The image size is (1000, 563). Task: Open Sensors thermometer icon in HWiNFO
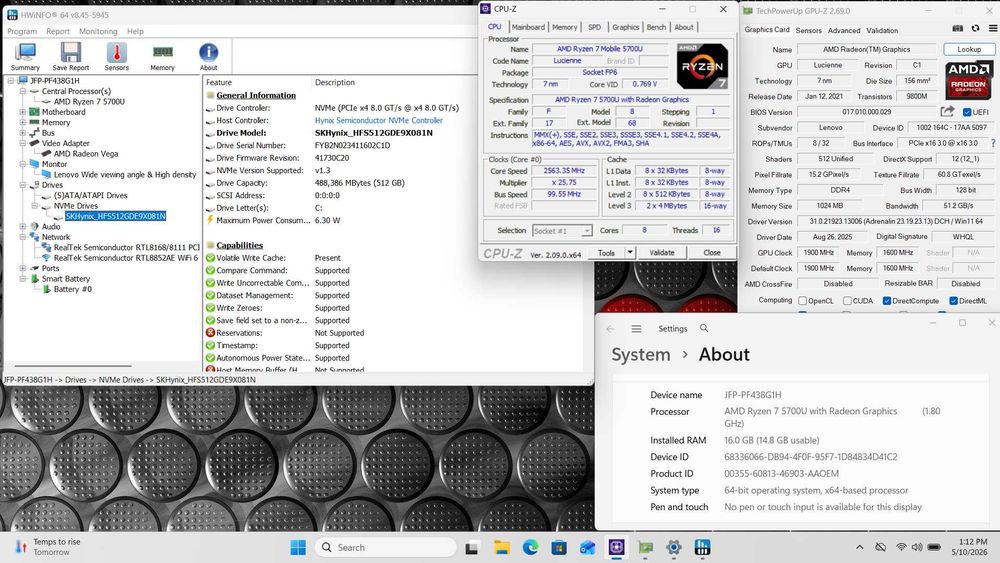pyautogui.click(x=117, y=56)
